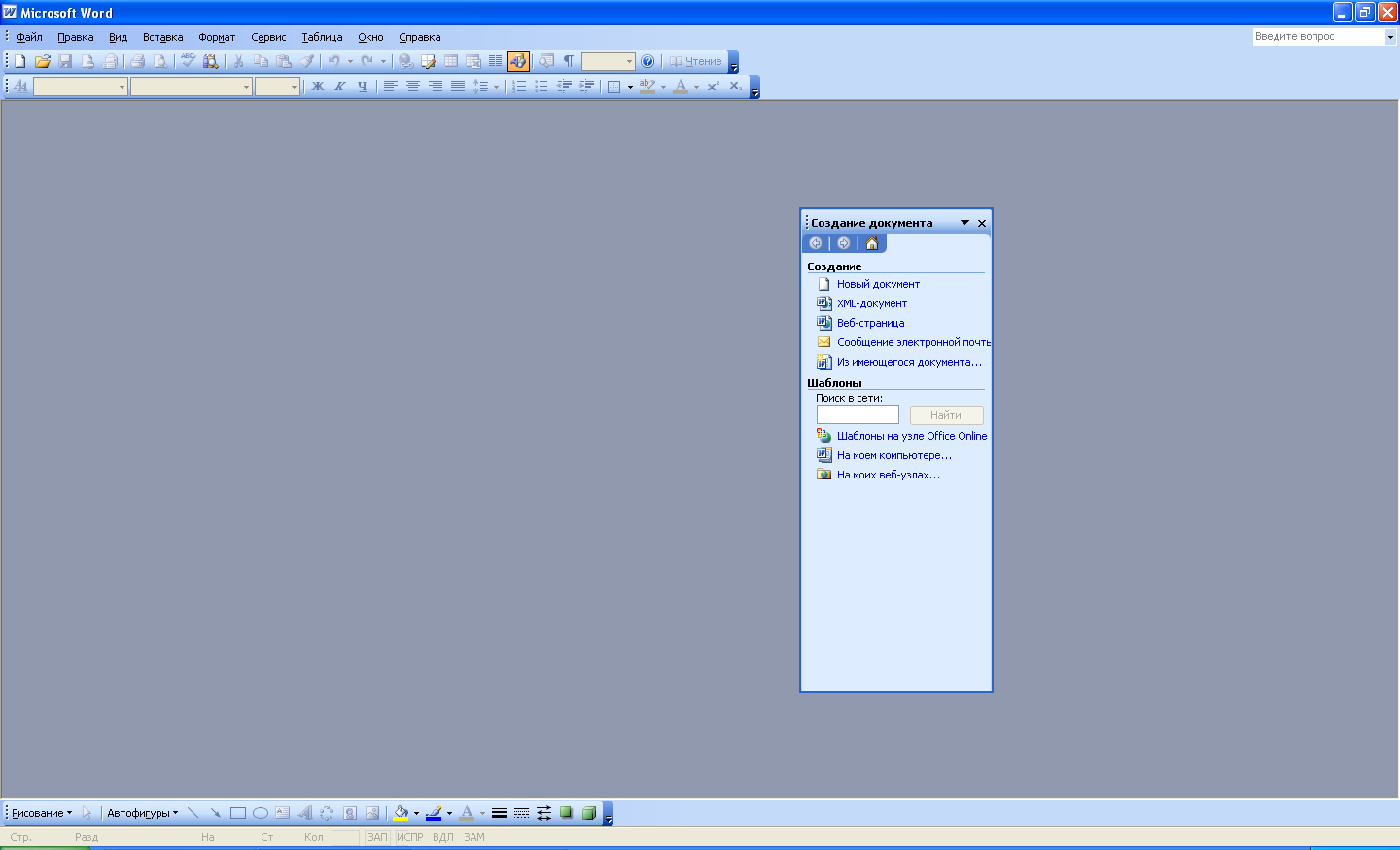Toggle Italic (К) formatting

coord(339,87)
